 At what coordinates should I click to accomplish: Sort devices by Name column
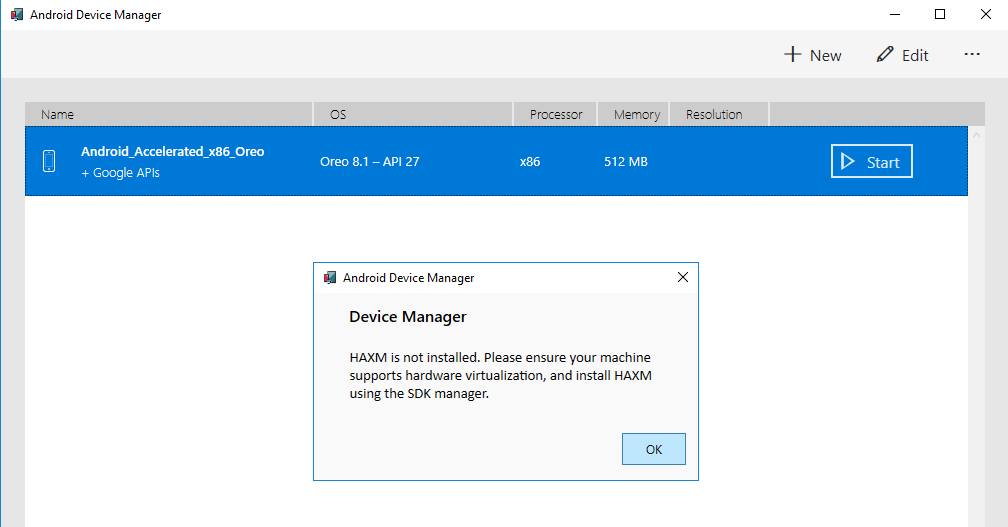point(168,114)
